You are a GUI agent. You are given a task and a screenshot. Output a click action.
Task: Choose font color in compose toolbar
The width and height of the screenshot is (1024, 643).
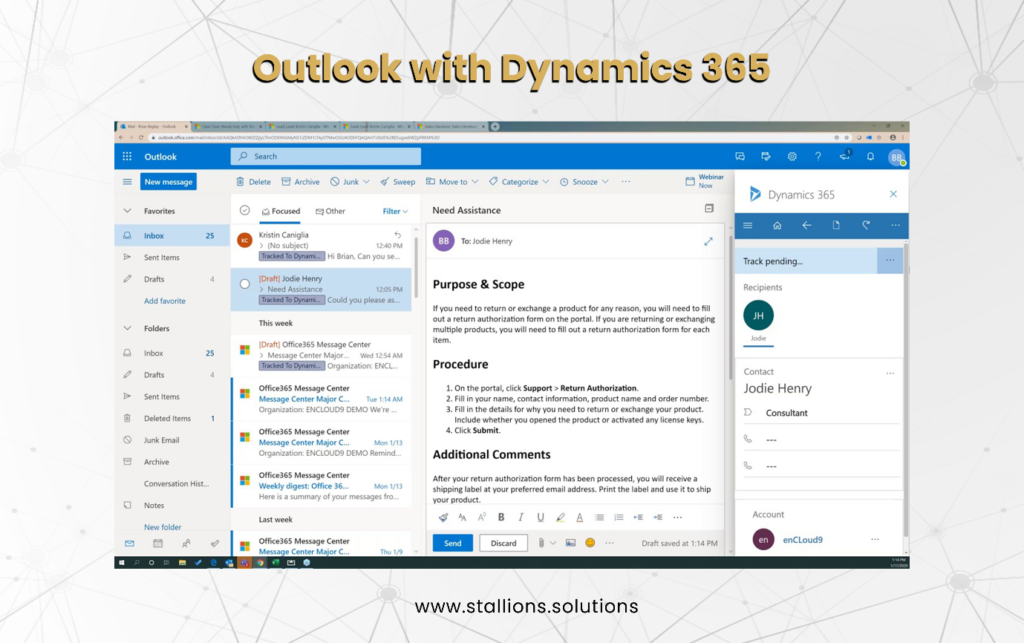coord(579,517)
